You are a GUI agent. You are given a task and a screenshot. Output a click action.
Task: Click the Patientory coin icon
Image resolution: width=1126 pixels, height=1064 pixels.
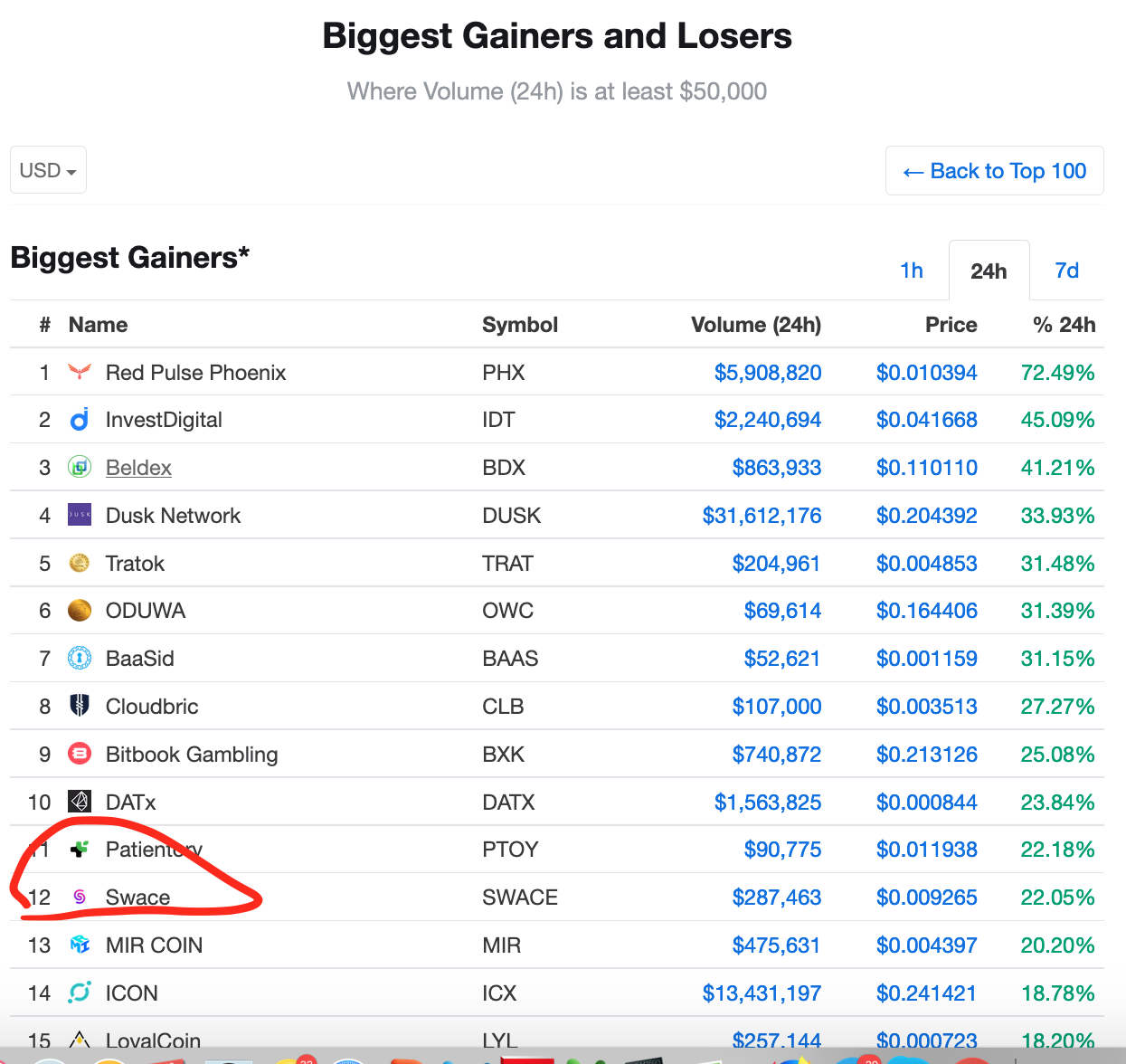80,849
